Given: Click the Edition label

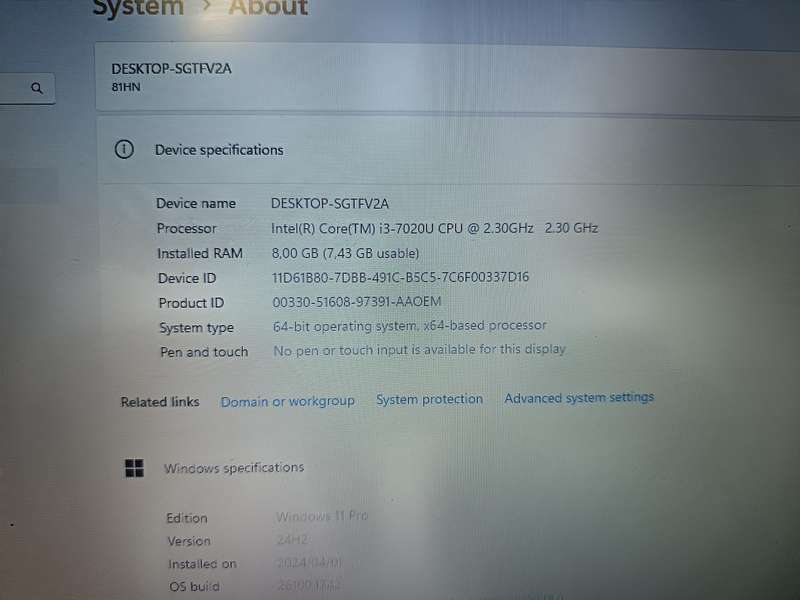Looking at the screenshot, I should [x=187, y=518].
